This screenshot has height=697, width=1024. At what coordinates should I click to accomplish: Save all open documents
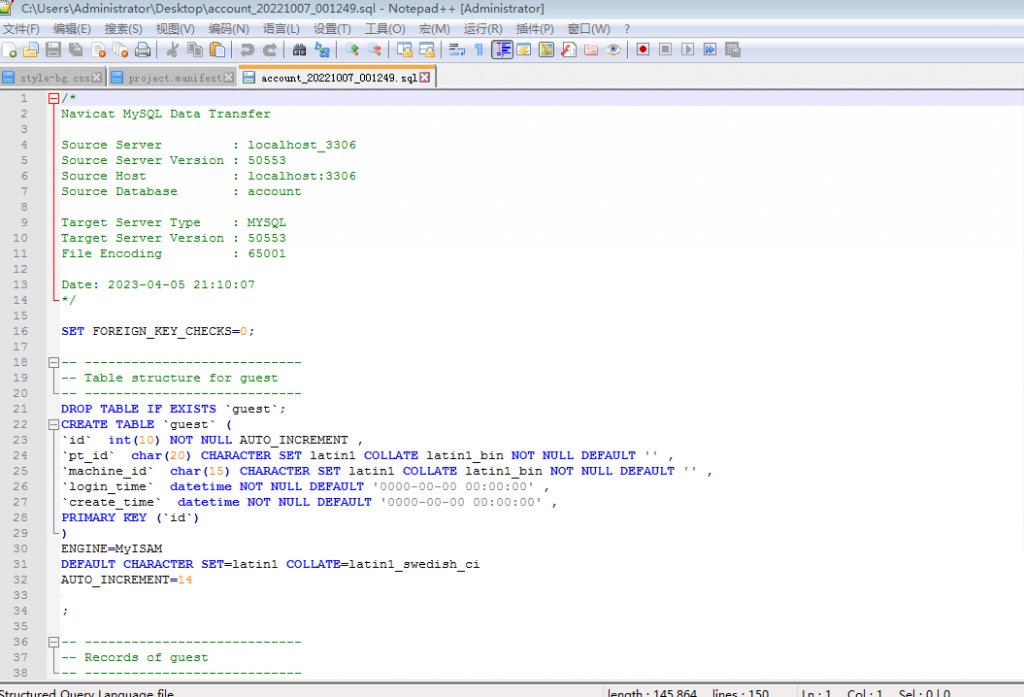[75, 48]
